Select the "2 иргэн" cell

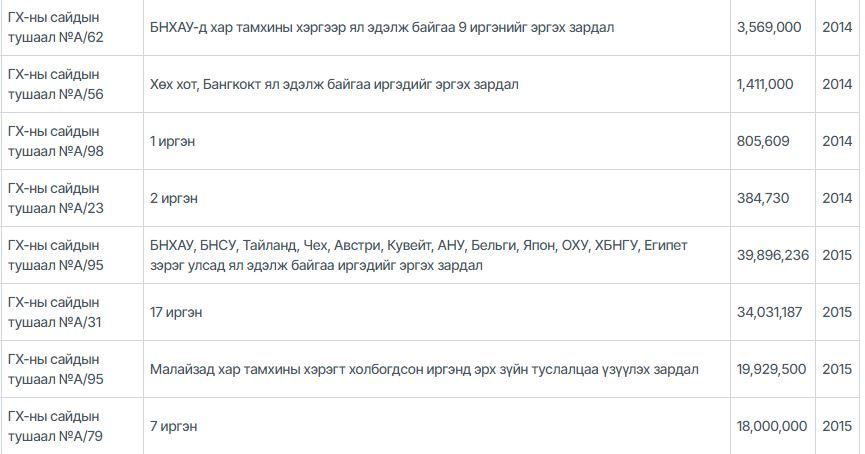click(173, 199)
